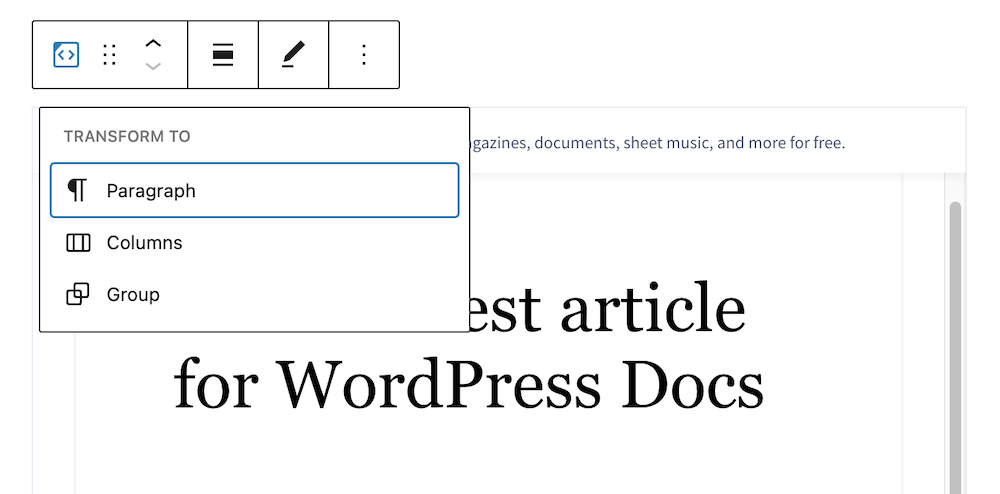Click the 'est article' title line
This screenshot has width=1000, height=494.
(607, 309)
